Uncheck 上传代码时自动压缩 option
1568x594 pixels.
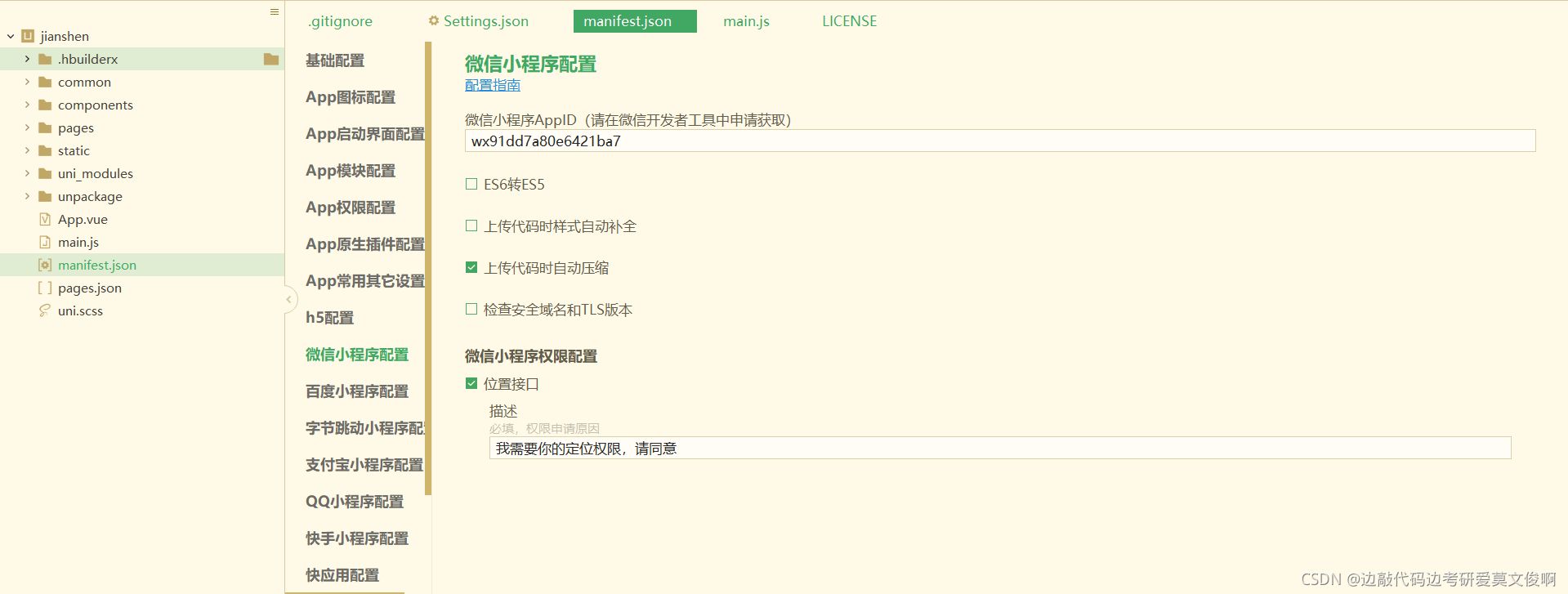pyautogui.click(x=471, y=267)
